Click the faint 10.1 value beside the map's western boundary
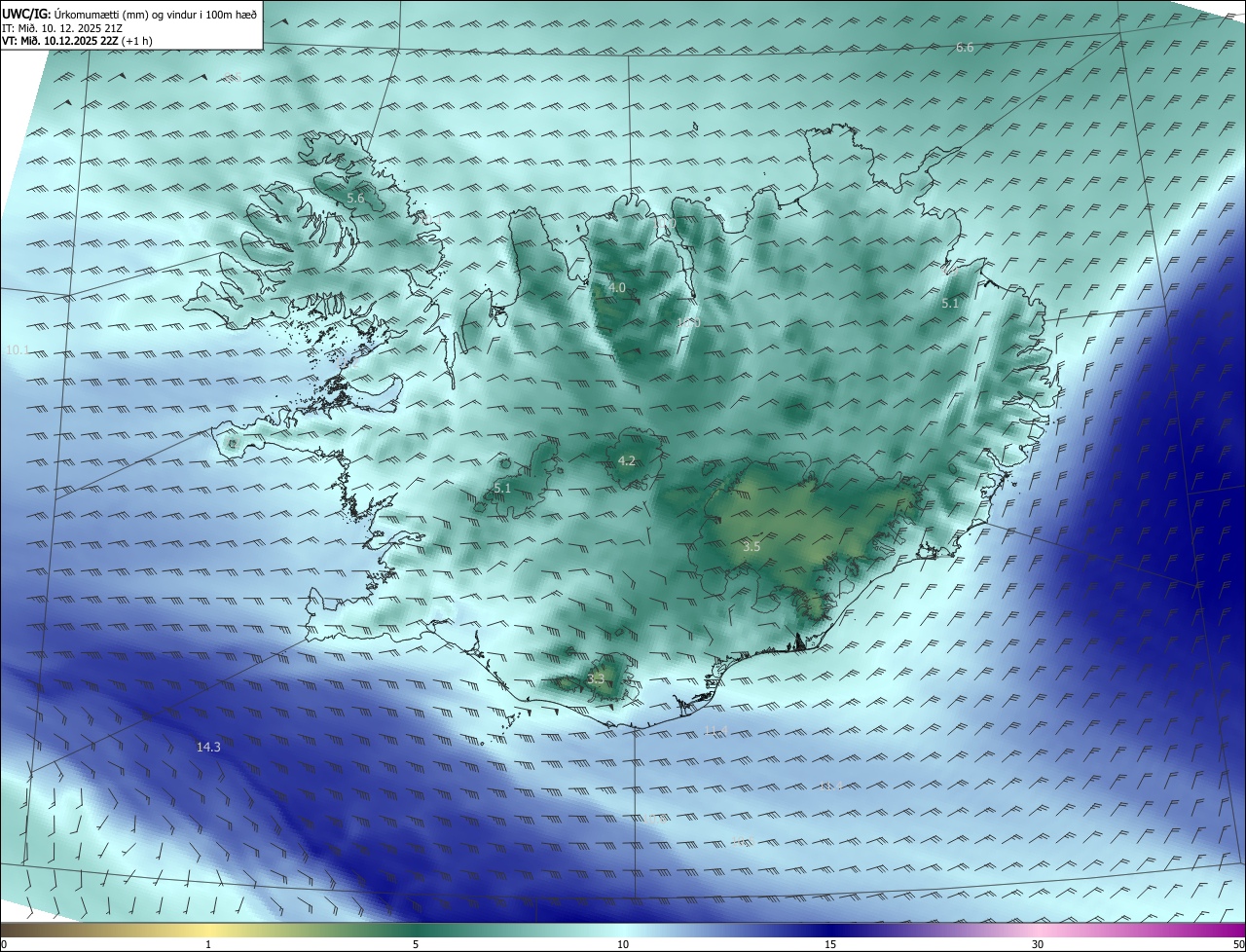The height and width of the screenshot is (952, 1246). tap(18, 349)
